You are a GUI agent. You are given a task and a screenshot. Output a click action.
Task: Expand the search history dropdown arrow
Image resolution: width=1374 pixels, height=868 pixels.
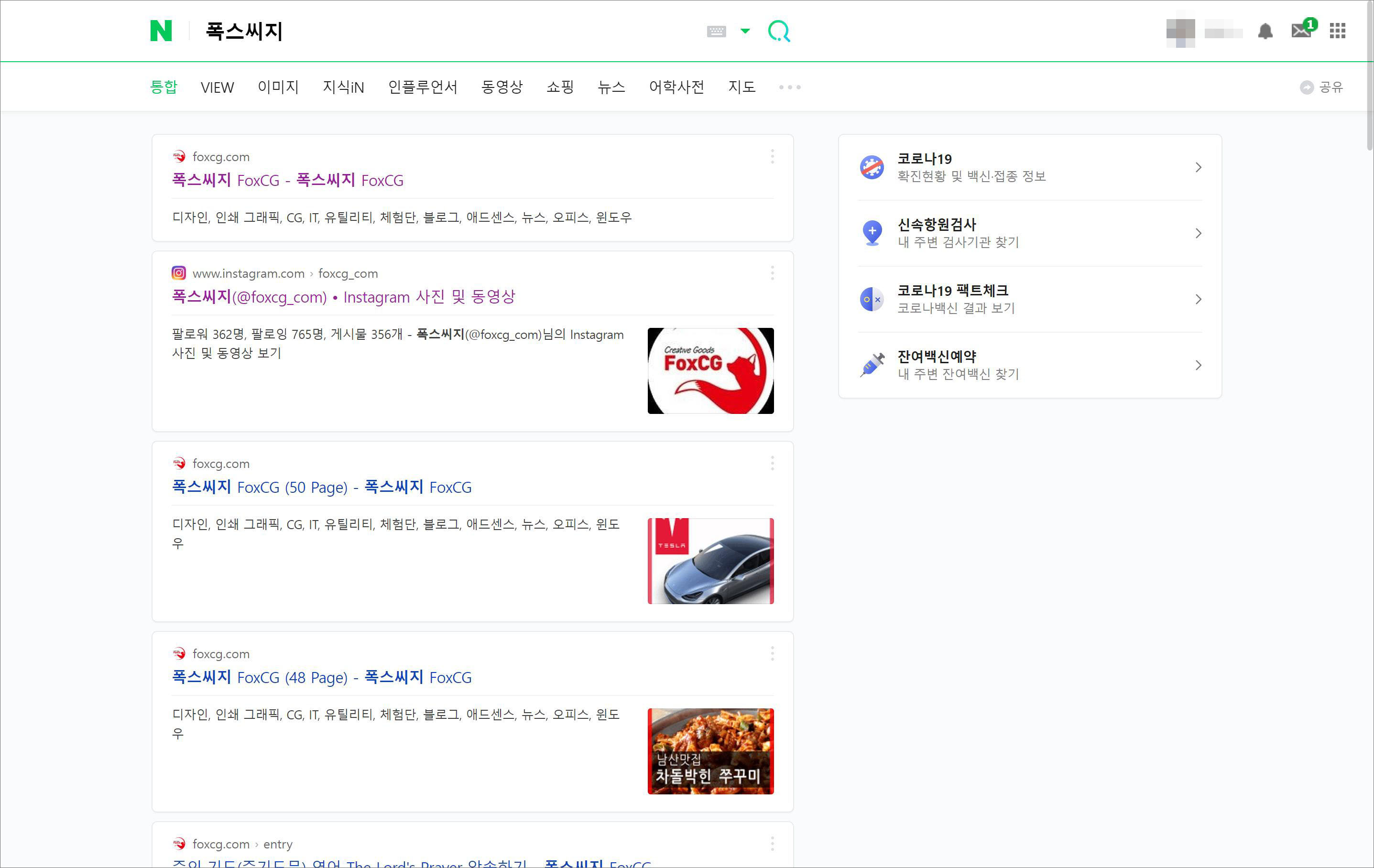click(x=745, y=31)
